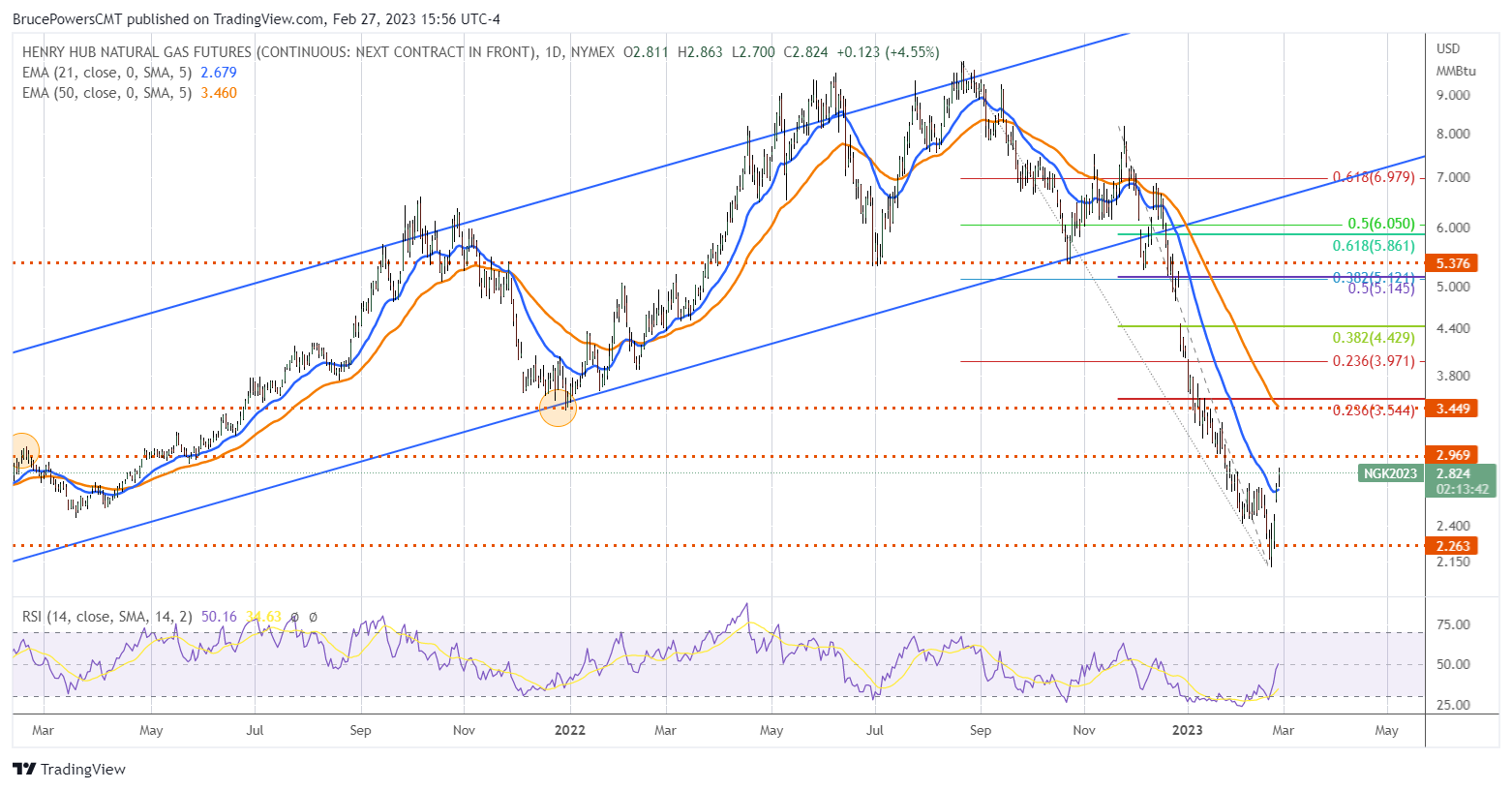
Task: Click the 02:13:42 countdown timer
Action: pos(1462,488)
